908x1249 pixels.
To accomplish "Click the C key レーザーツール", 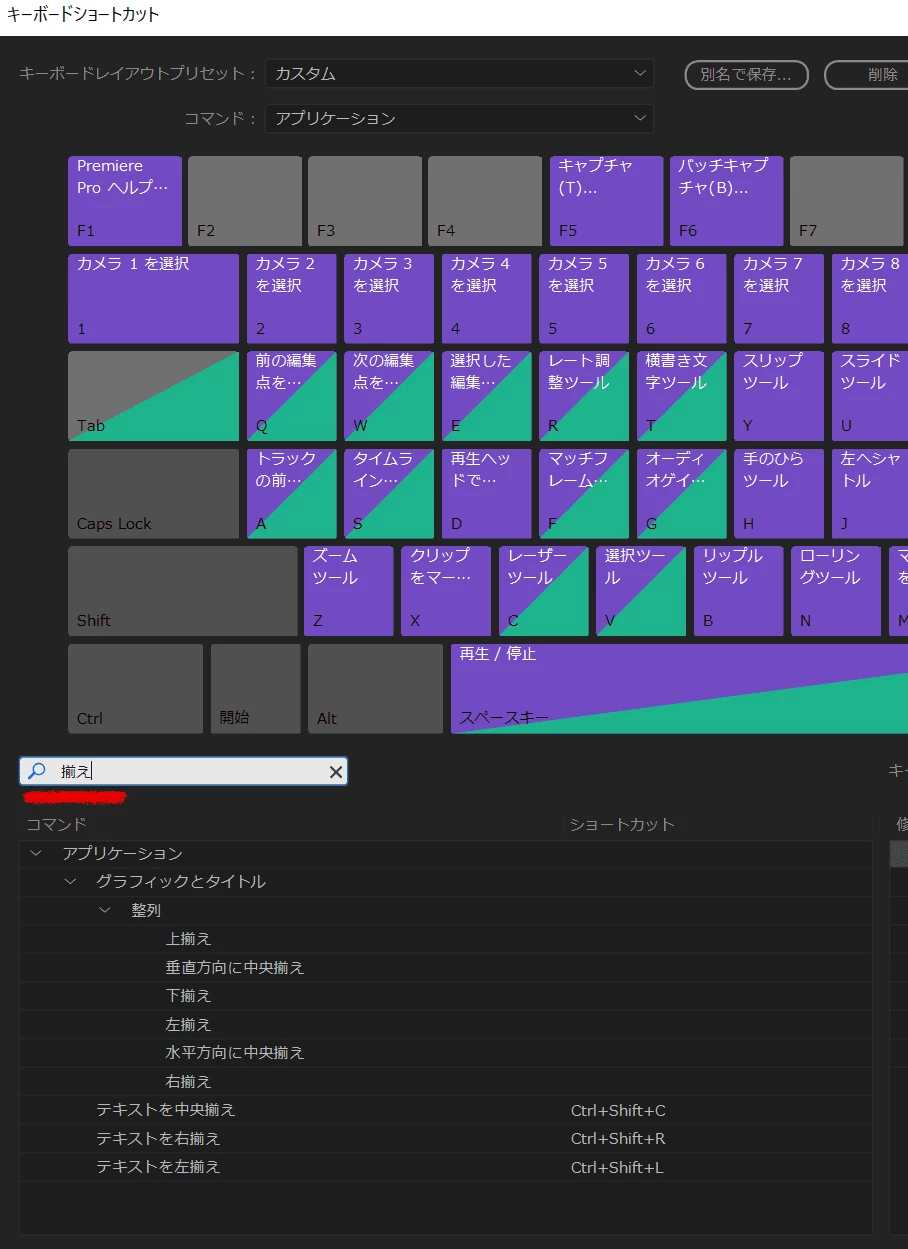I will (x=544, y=591).
